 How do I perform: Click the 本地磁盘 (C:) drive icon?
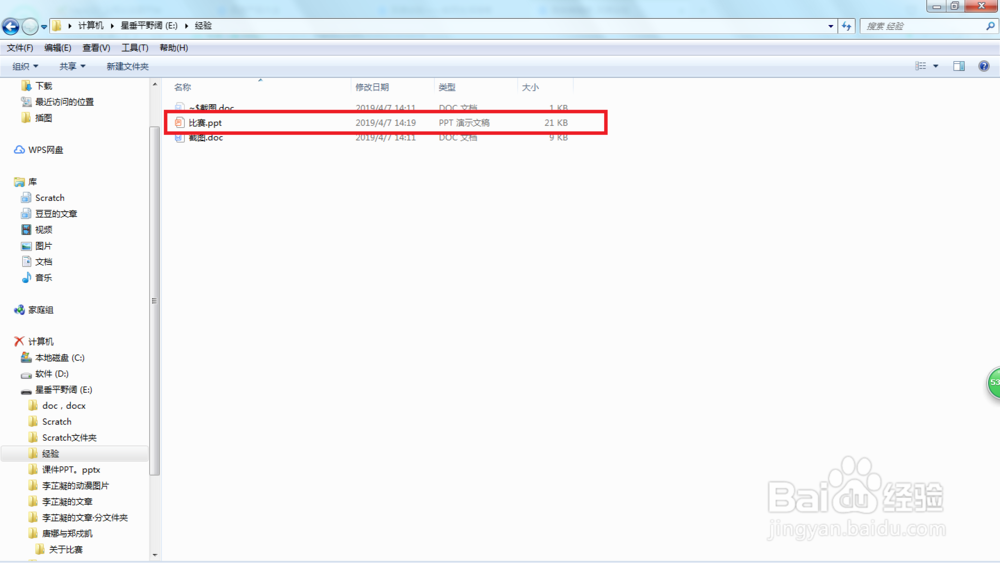26,357
